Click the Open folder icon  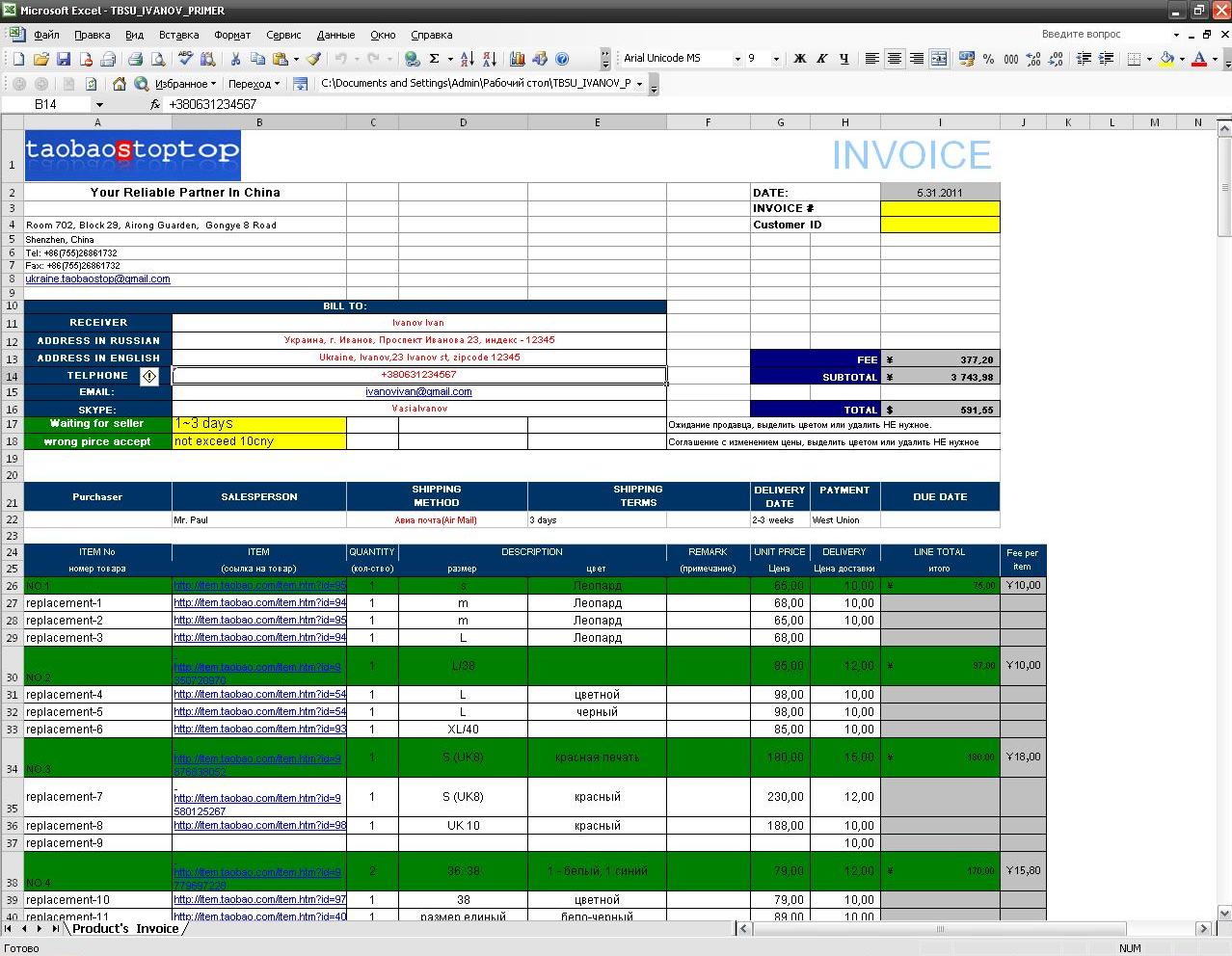(x=40, y=59)
